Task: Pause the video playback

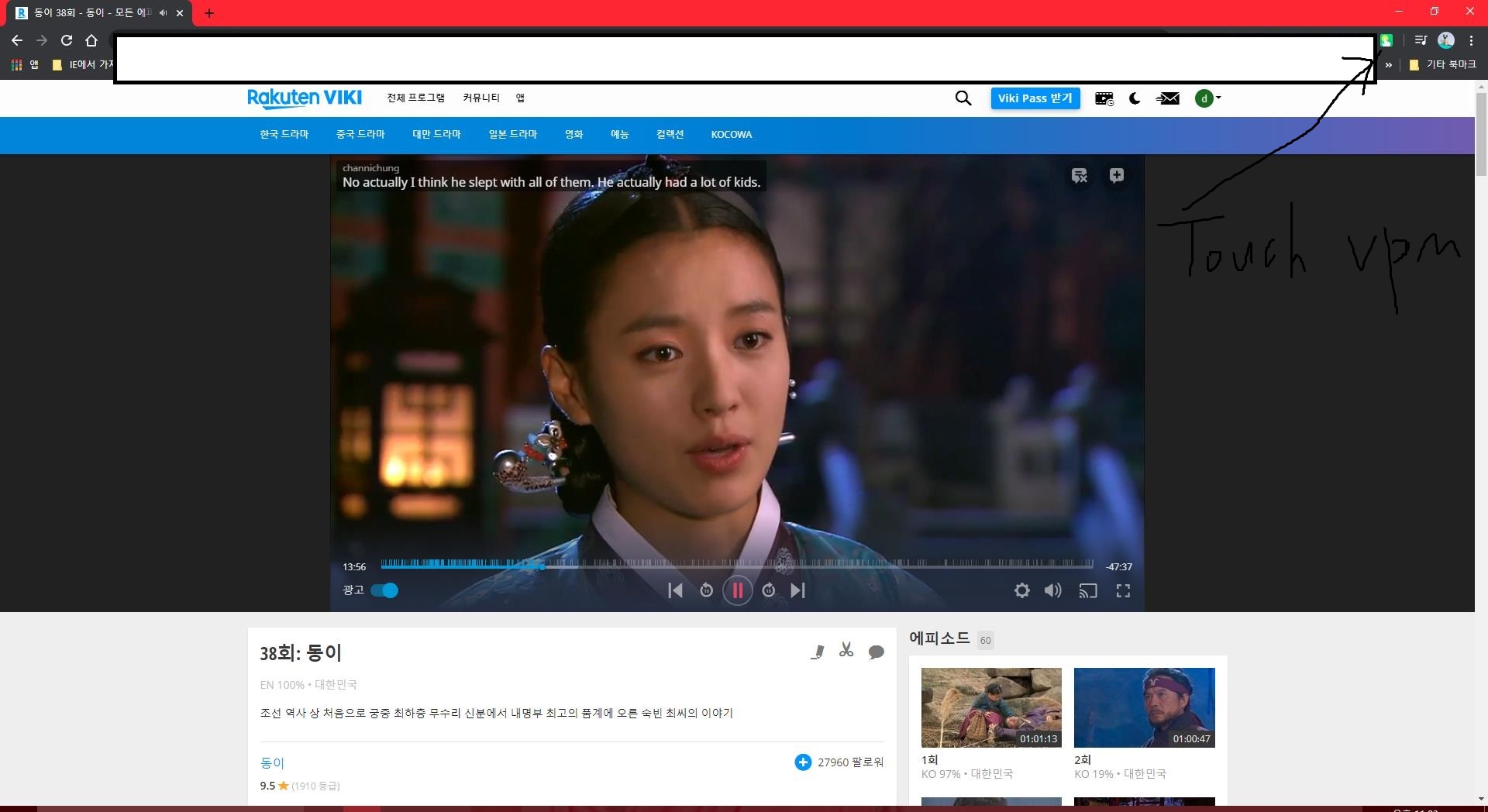Action: click(x=737, y=590)
